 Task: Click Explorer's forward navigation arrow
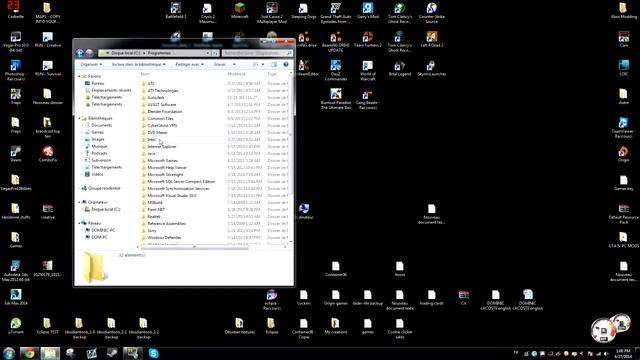[89, 53]
